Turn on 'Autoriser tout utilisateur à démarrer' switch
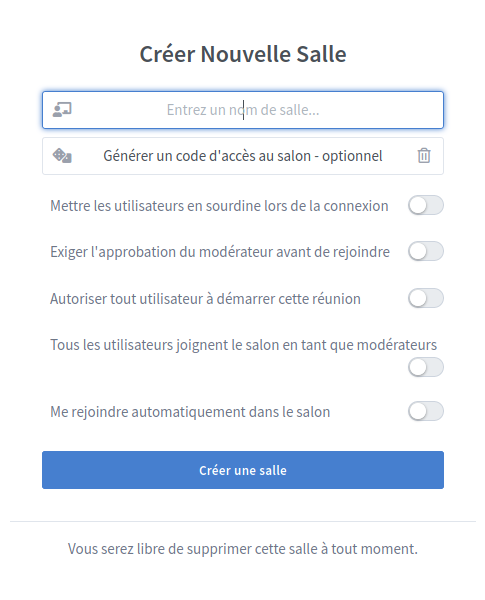485x600 pixels. tap(426, 298)
